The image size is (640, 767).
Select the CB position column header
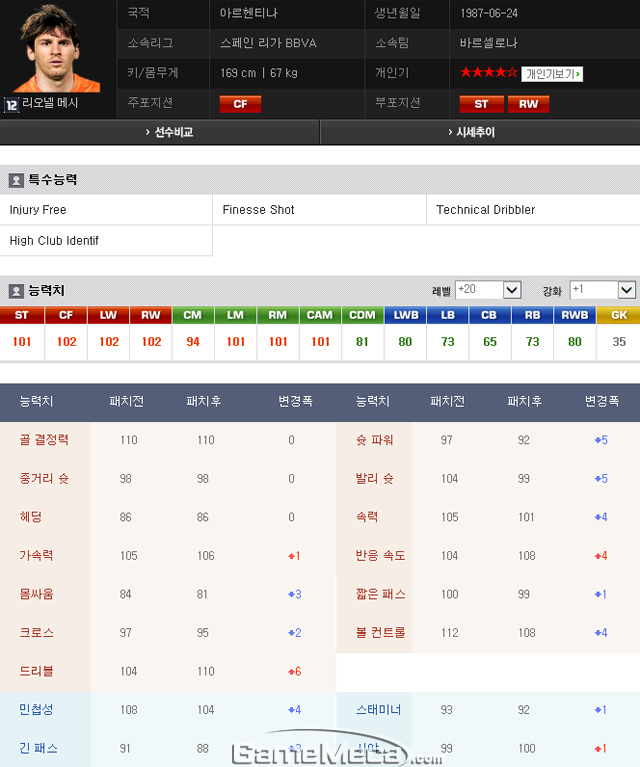tap(490, 315)
